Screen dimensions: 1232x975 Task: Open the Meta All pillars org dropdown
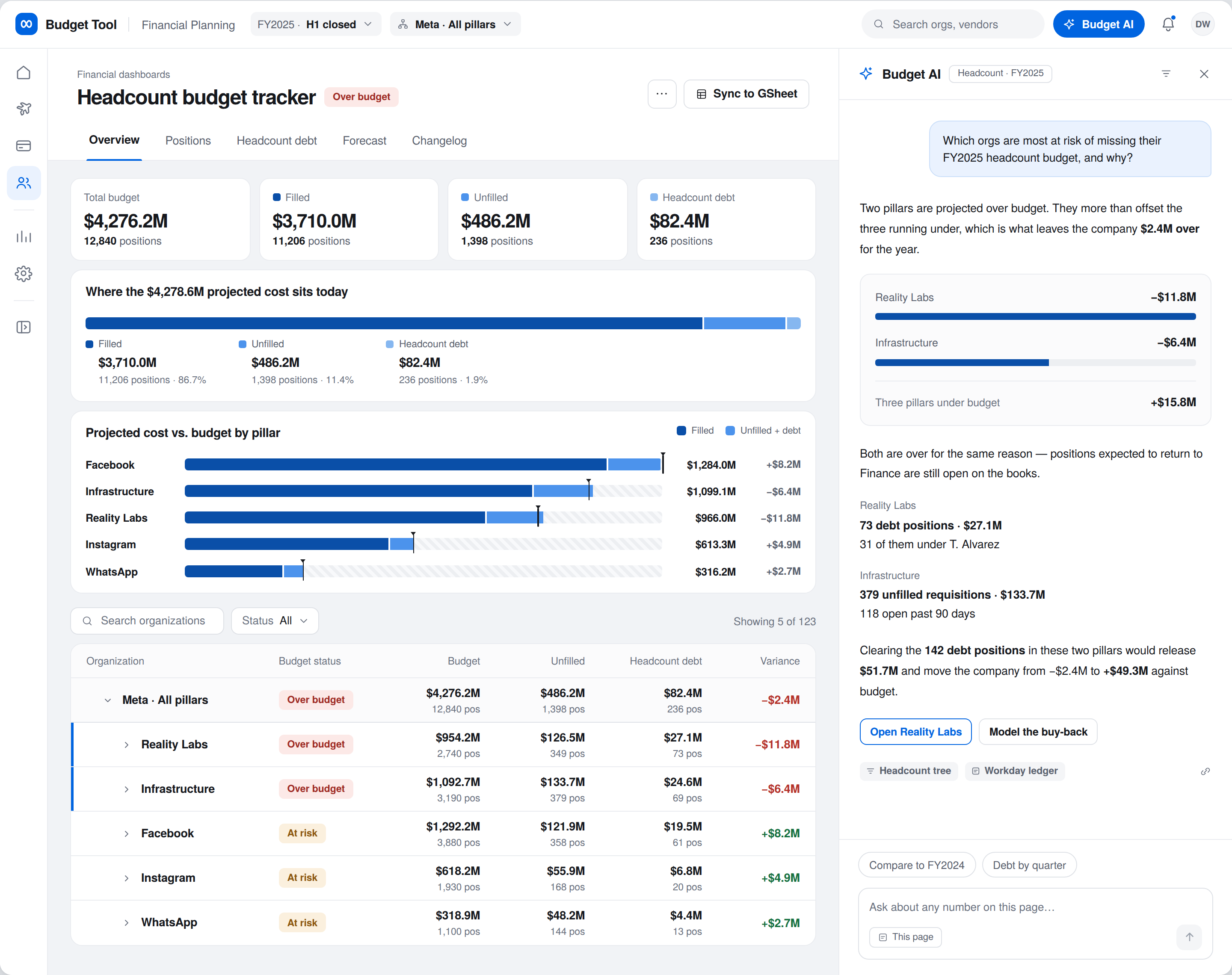coord(455,24)
